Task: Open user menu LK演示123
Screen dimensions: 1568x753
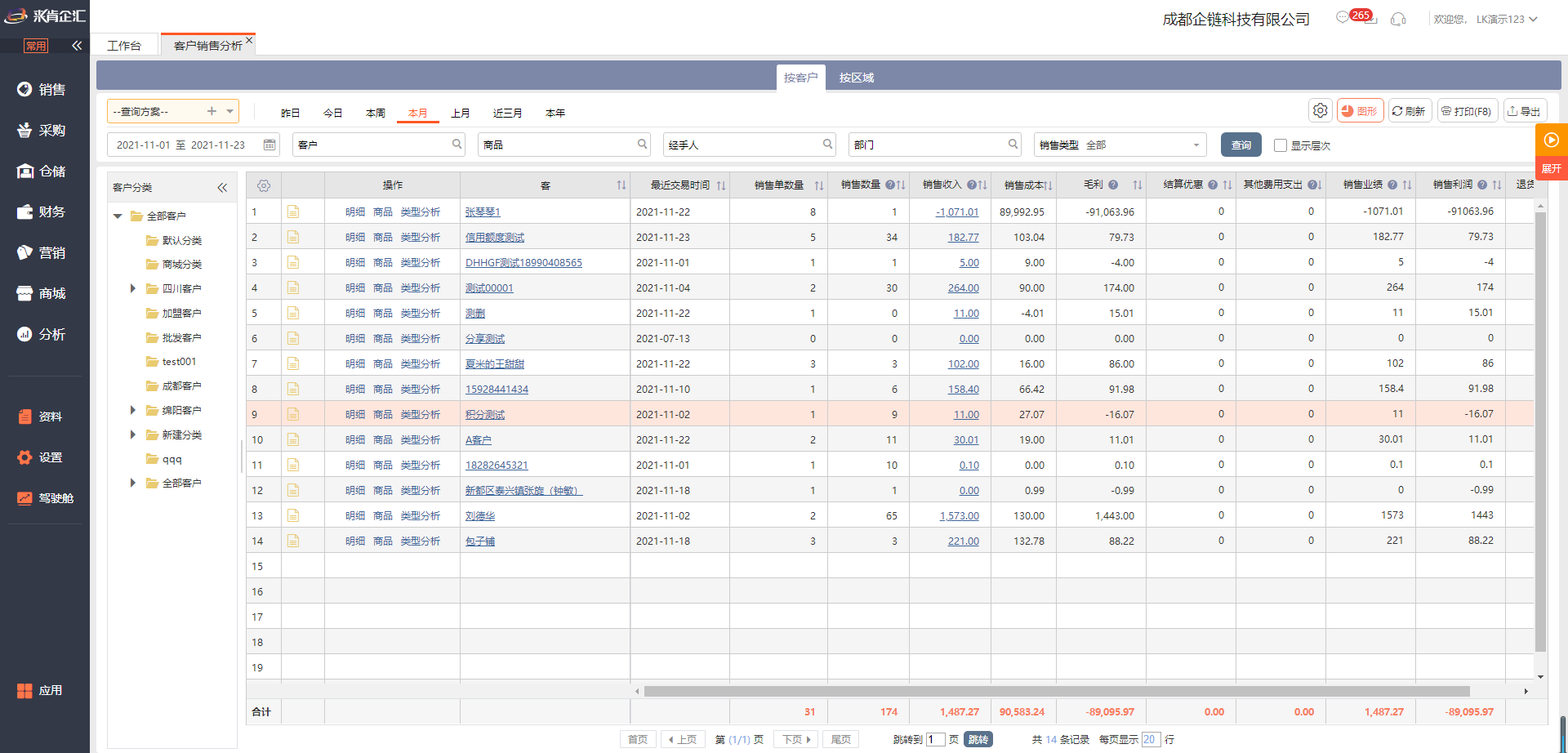Action: (x=1506, y=19)
